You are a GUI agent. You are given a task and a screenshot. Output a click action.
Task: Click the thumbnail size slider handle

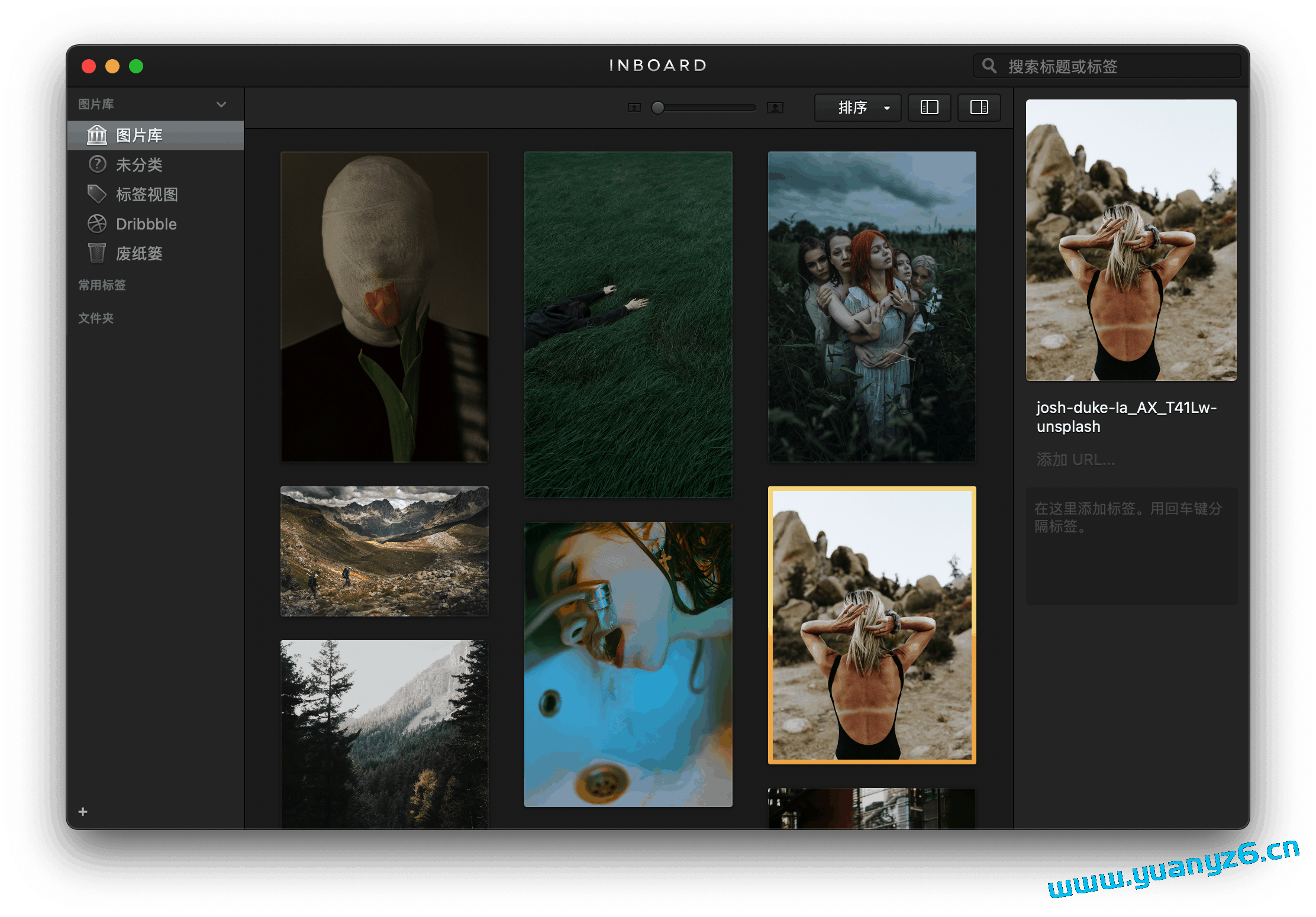(657, 108)
